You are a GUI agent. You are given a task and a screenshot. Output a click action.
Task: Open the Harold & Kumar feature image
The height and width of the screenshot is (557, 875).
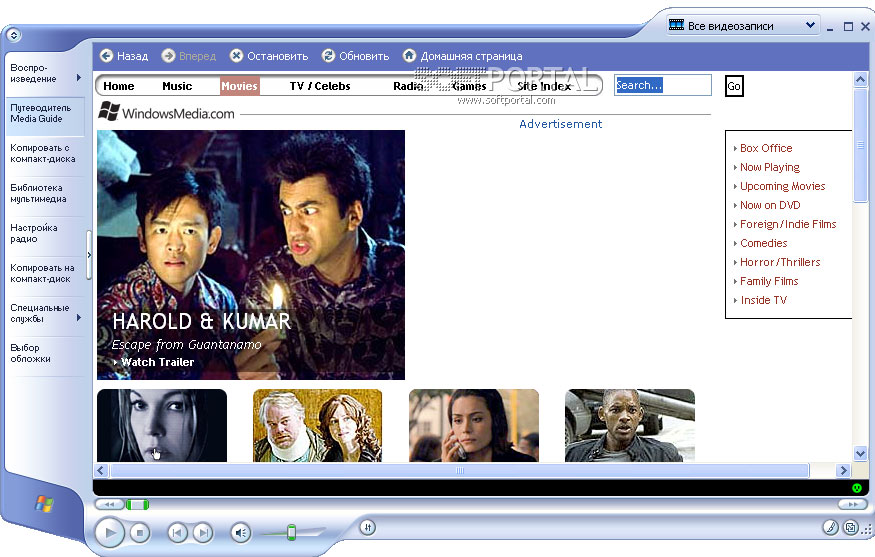[x=251, y=255]
